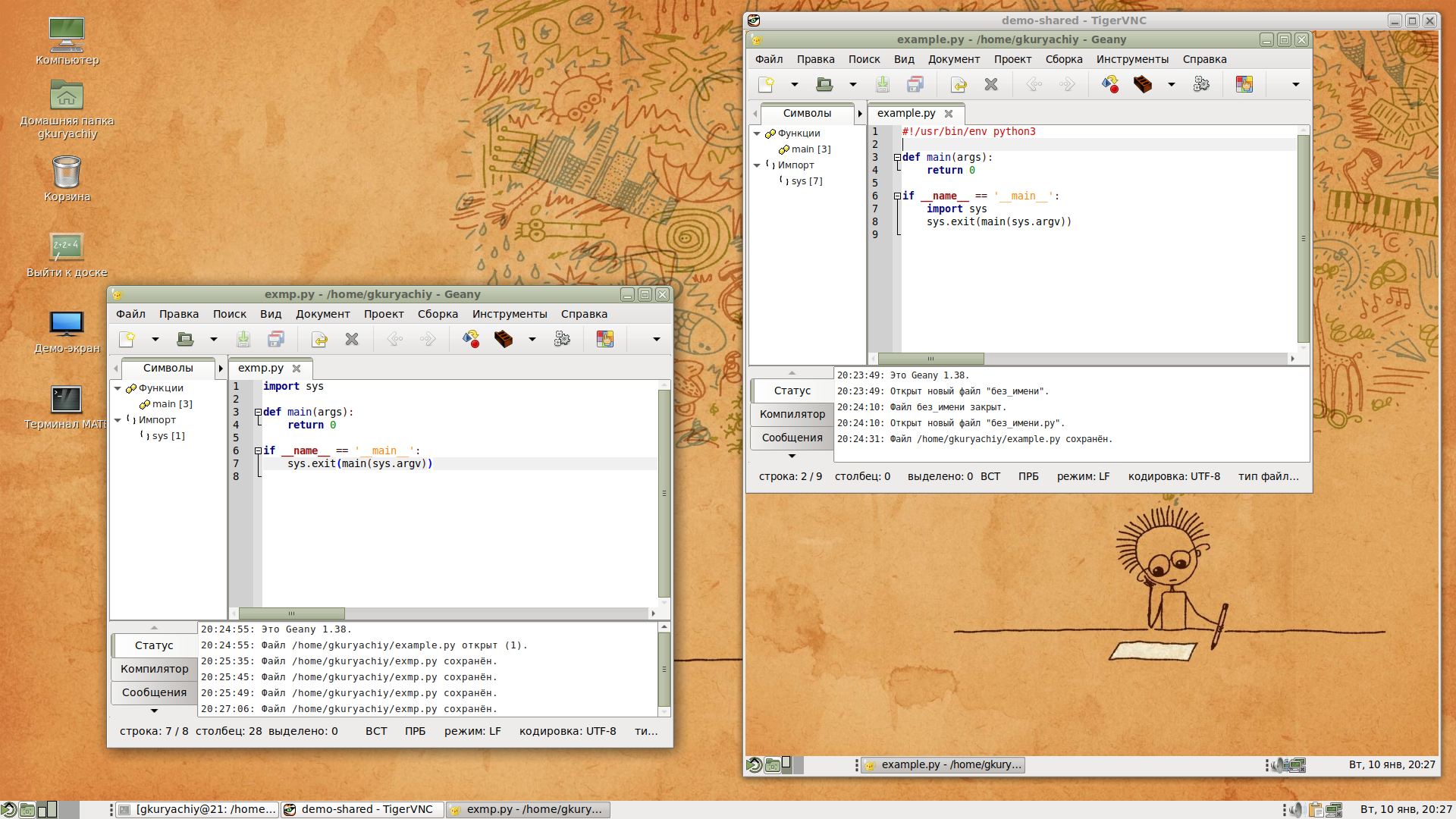Open color chooser in example.py Geany toolbar
The width and height of the screenshot is (1456, 819).
click(x=1244, y=84)
